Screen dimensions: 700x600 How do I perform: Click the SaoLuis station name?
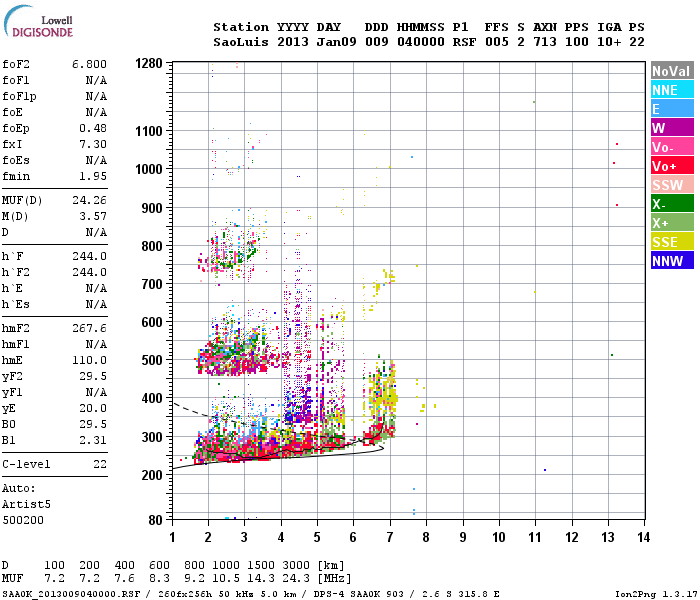[241, 42]
